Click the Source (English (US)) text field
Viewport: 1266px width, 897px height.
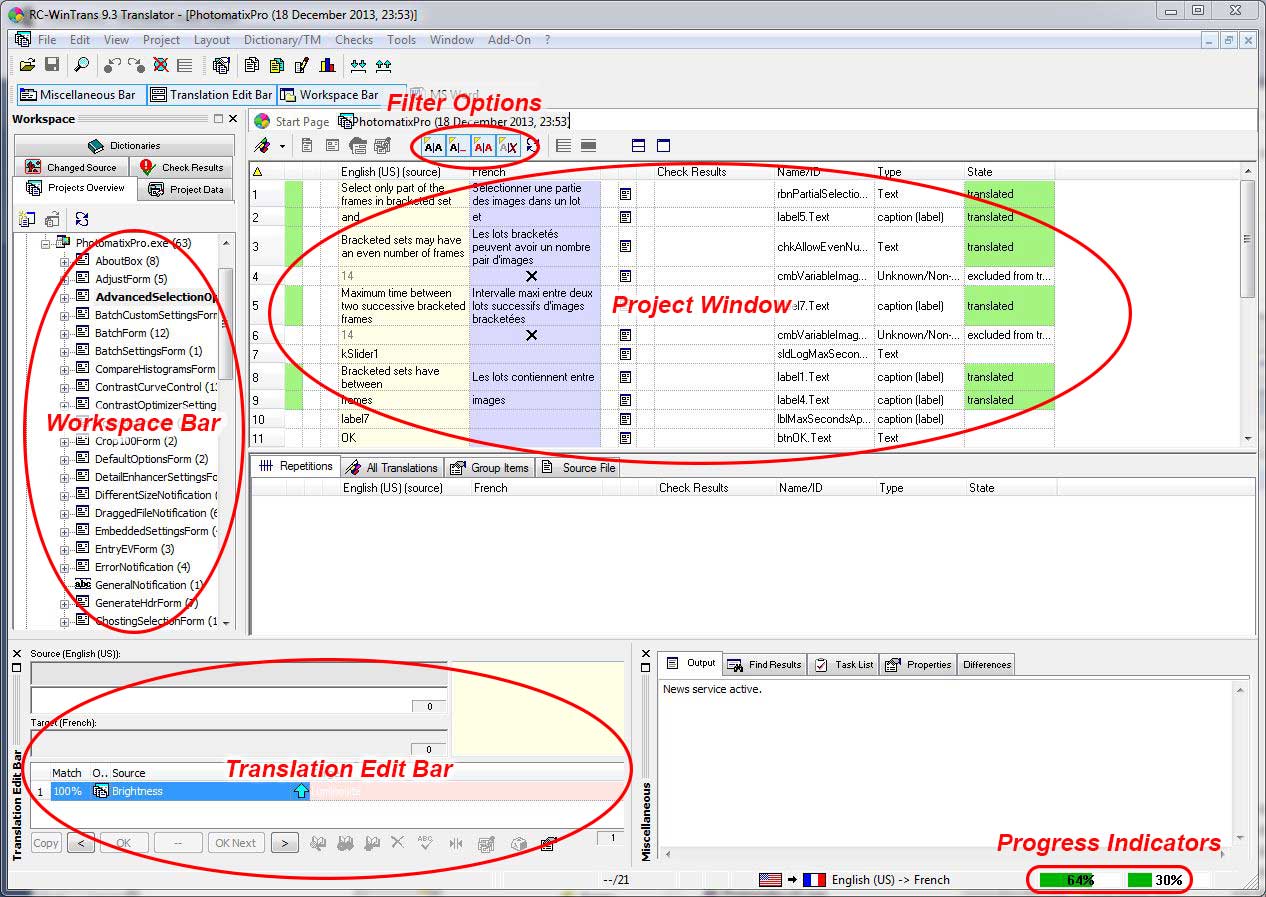point(239,699)
